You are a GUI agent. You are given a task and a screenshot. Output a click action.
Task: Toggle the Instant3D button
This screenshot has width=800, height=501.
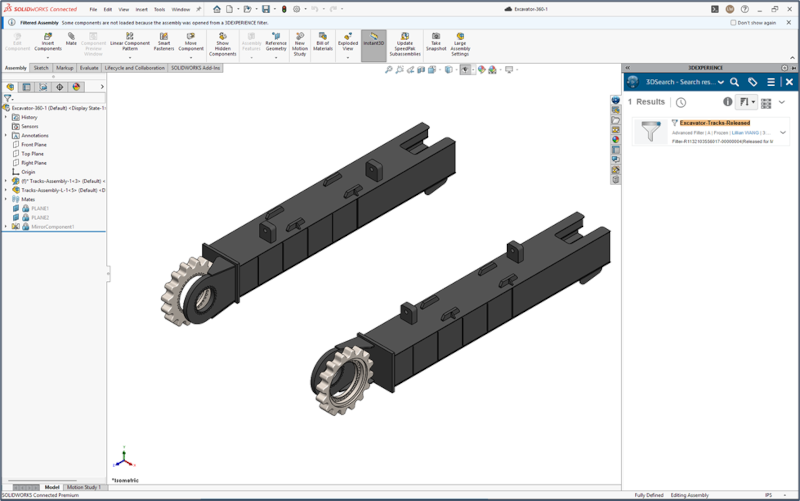[374, 41]
